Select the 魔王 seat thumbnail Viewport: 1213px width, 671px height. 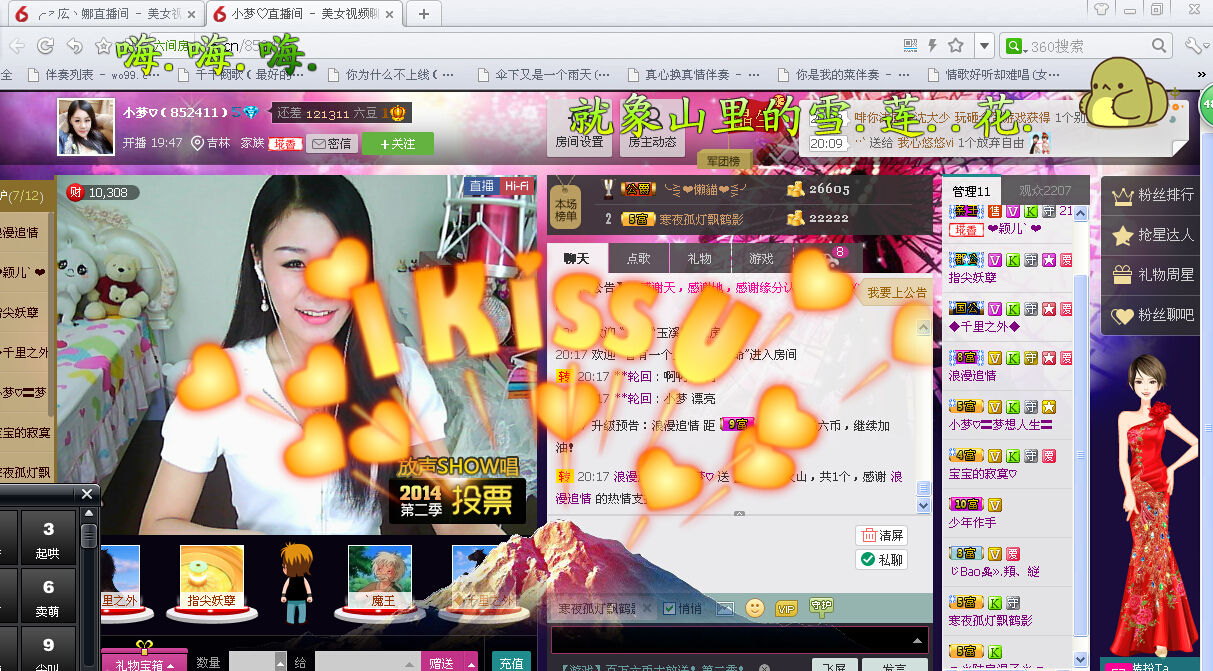coord(380,578)
